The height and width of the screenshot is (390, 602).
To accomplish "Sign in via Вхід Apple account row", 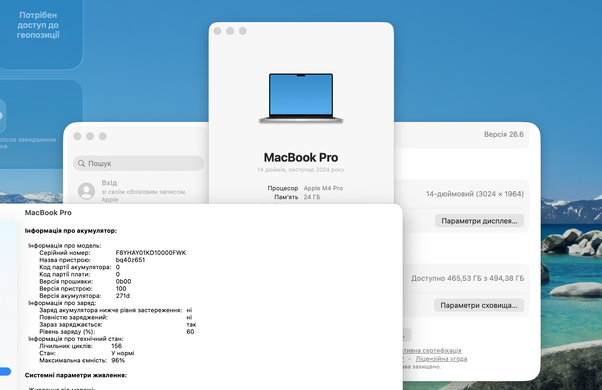I will click(x=139, y=191).
